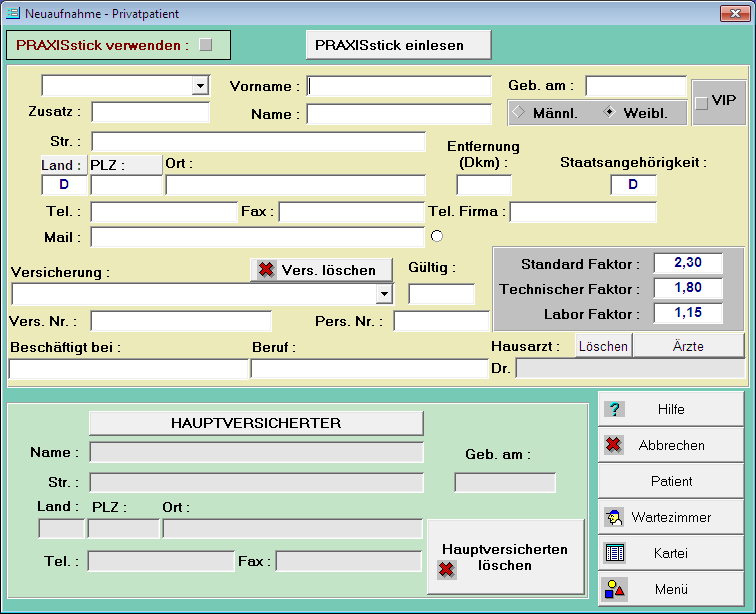Click the Beschäftigt bei field
756x614 pixels.
click(128, 369)
